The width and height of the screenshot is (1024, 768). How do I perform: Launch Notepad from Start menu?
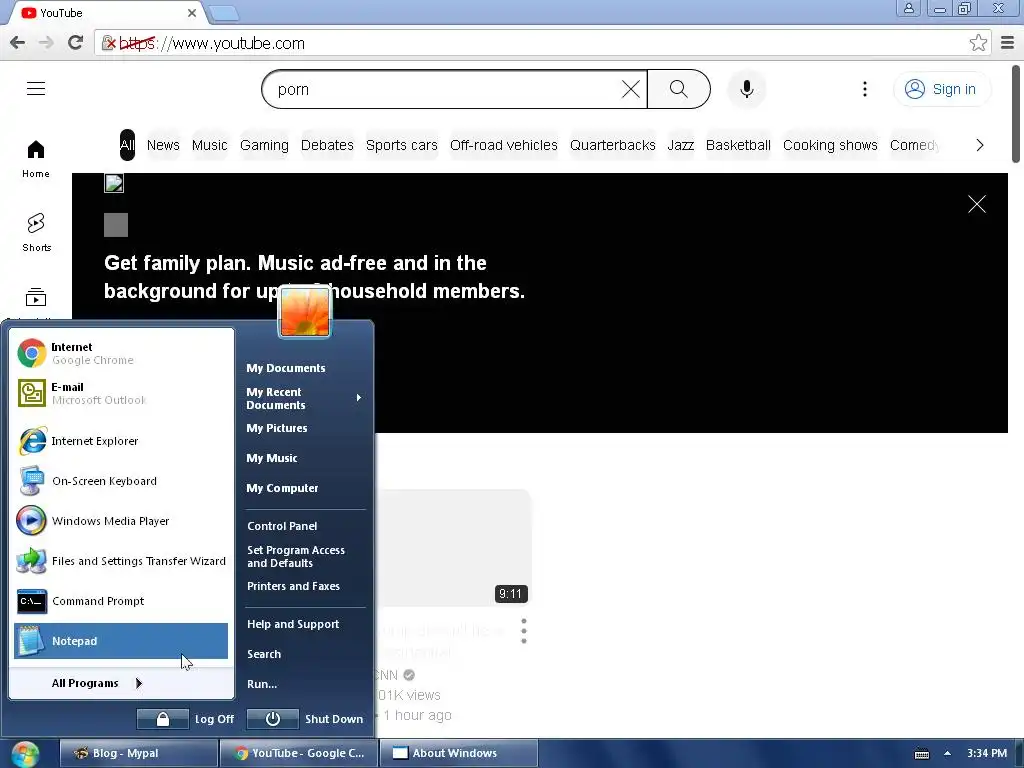(121, 641)
